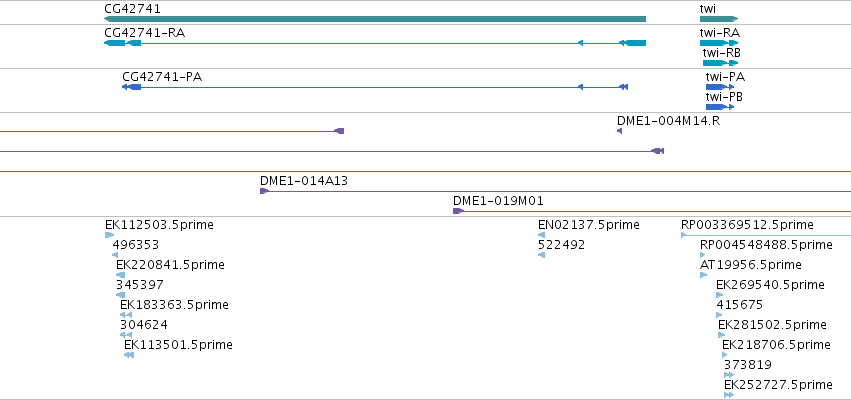Click the EK218706.5prime label
The height and width of the screenshot is (400, 851).
[x=776, y=345]
